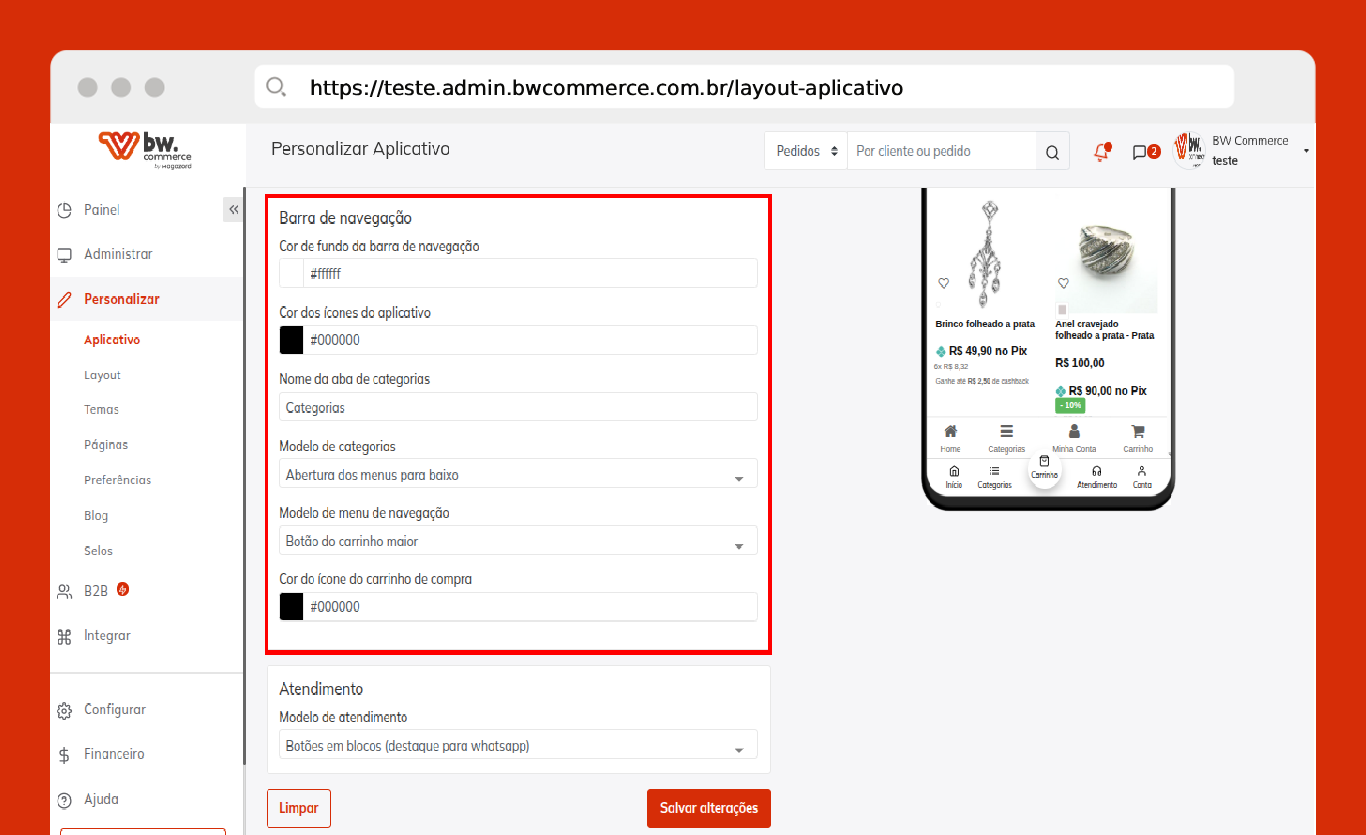
Task: Click the black swatch for ícones do aplicativo
Action: click(x=291, y=340)
